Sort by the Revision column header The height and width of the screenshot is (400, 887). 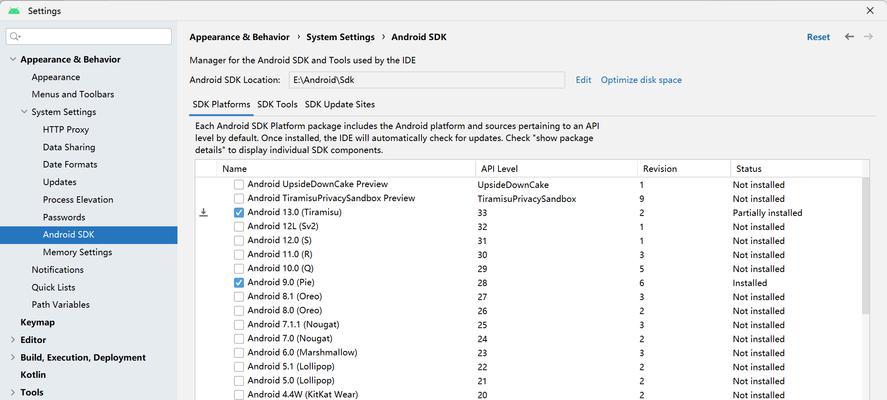[684, 169]
